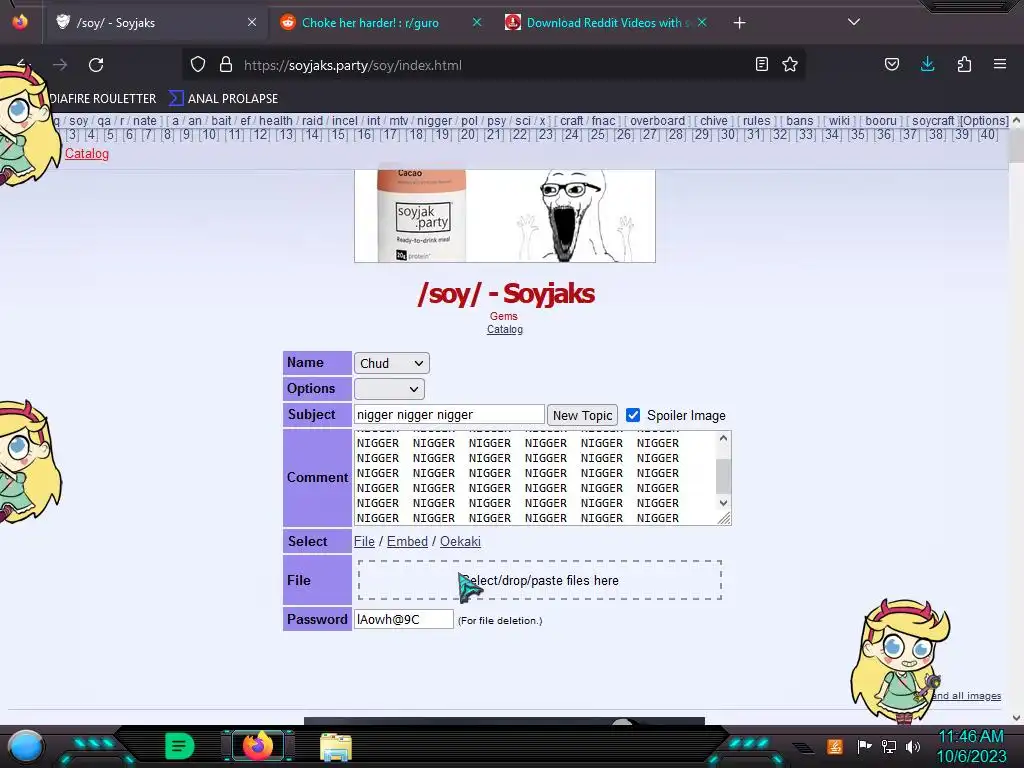The width and height of the screenshot is (1024, 768).
Task: Expand the Name dropdown showing Chud
Action: tap(392, 363)
